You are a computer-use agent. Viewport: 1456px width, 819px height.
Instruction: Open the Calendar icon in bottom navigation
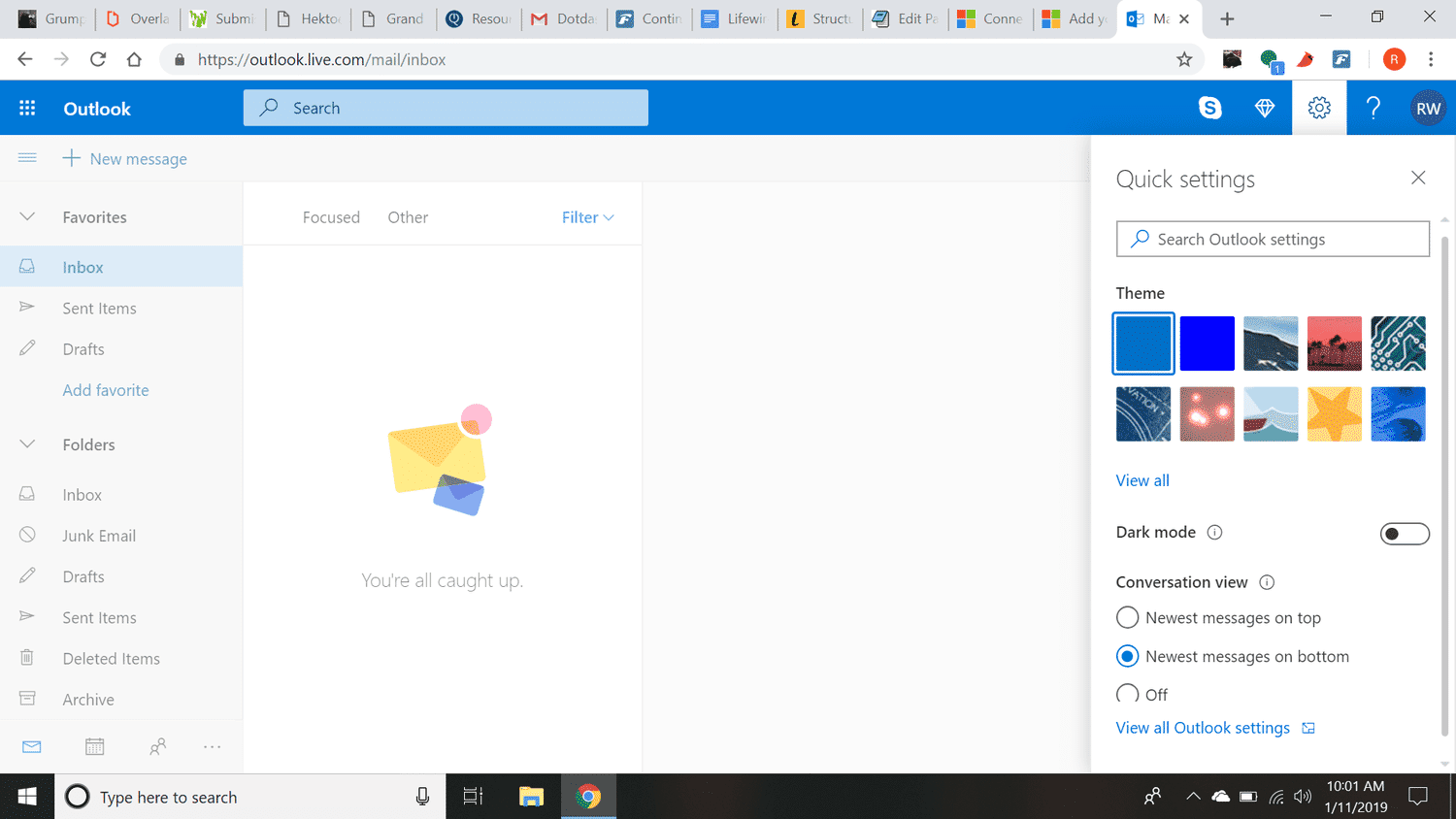point(94,746)
